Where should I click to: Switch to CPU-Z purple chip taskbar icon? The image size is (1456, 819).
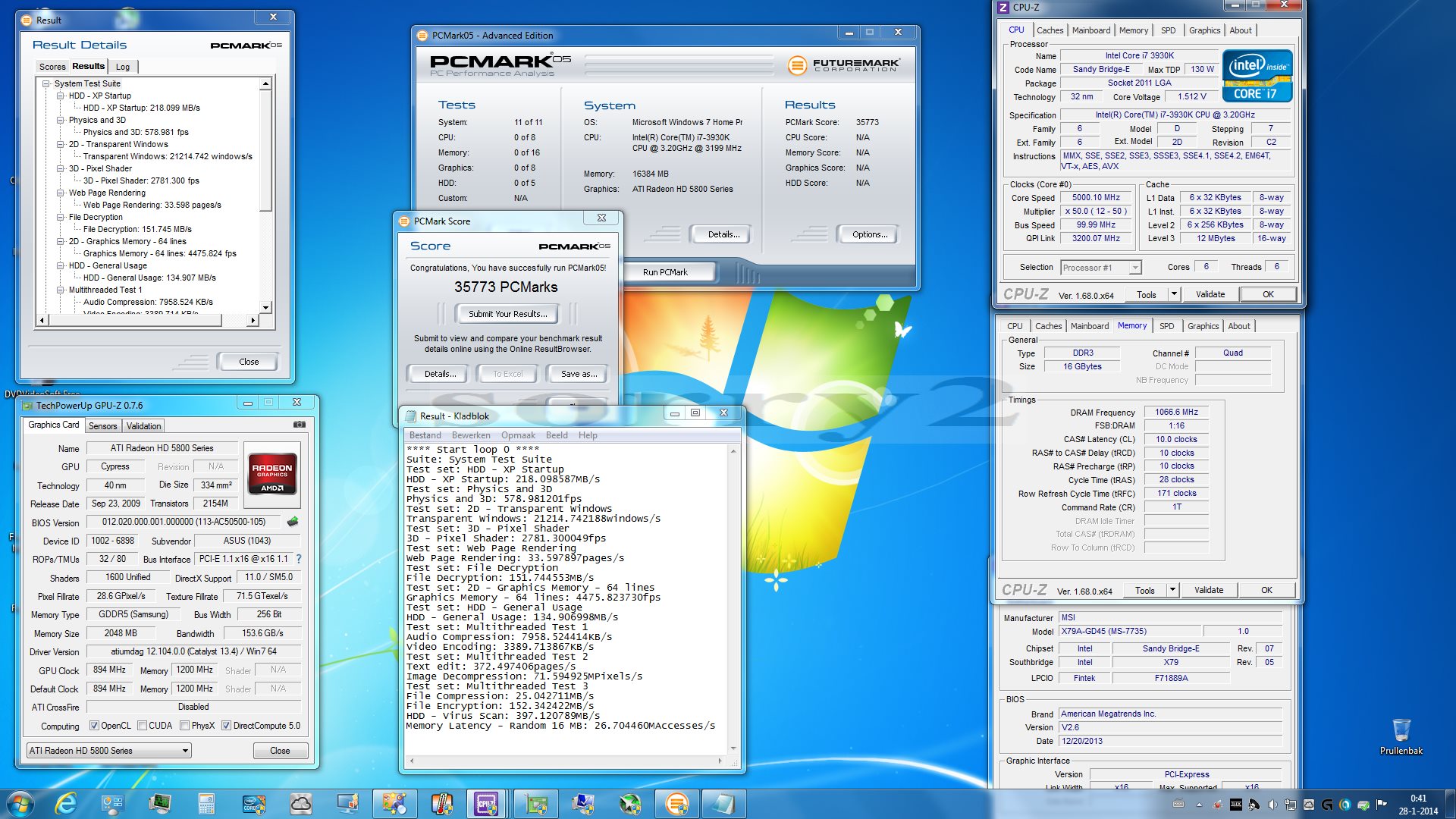pyautogui.click(x=486, y=804)
